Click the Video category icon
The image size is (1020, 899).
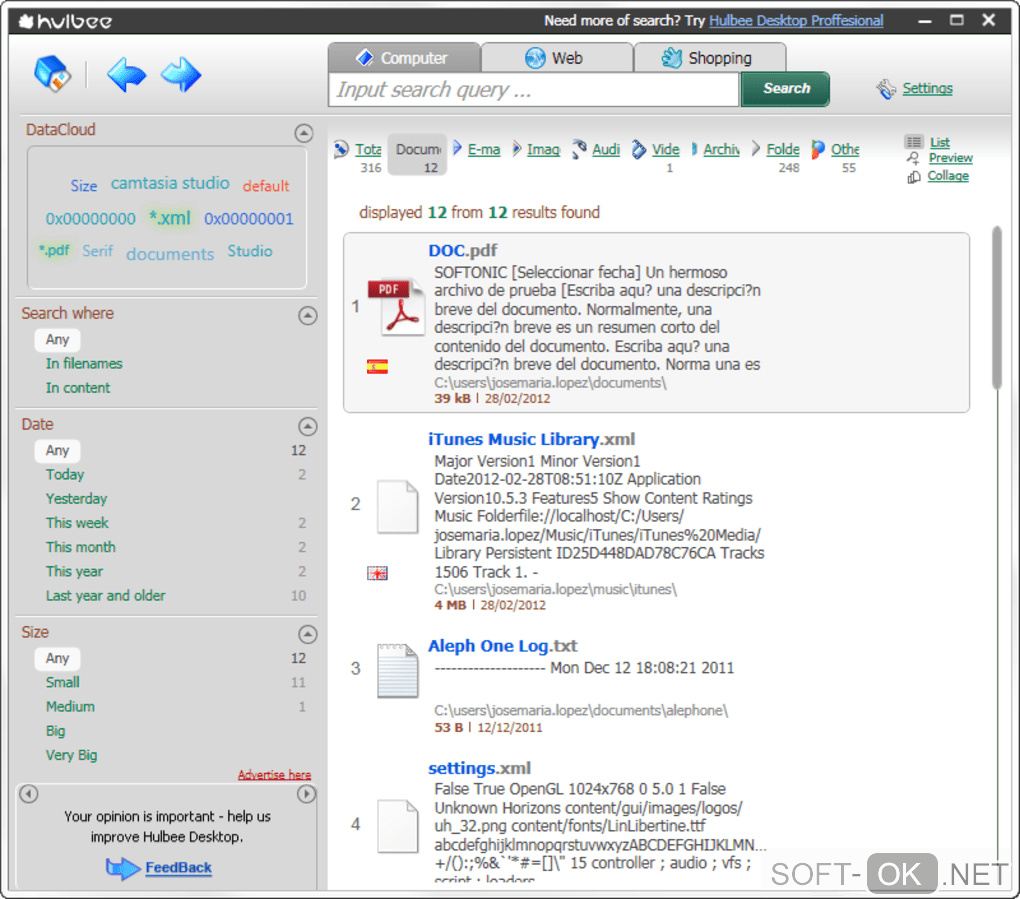[639, 150]
